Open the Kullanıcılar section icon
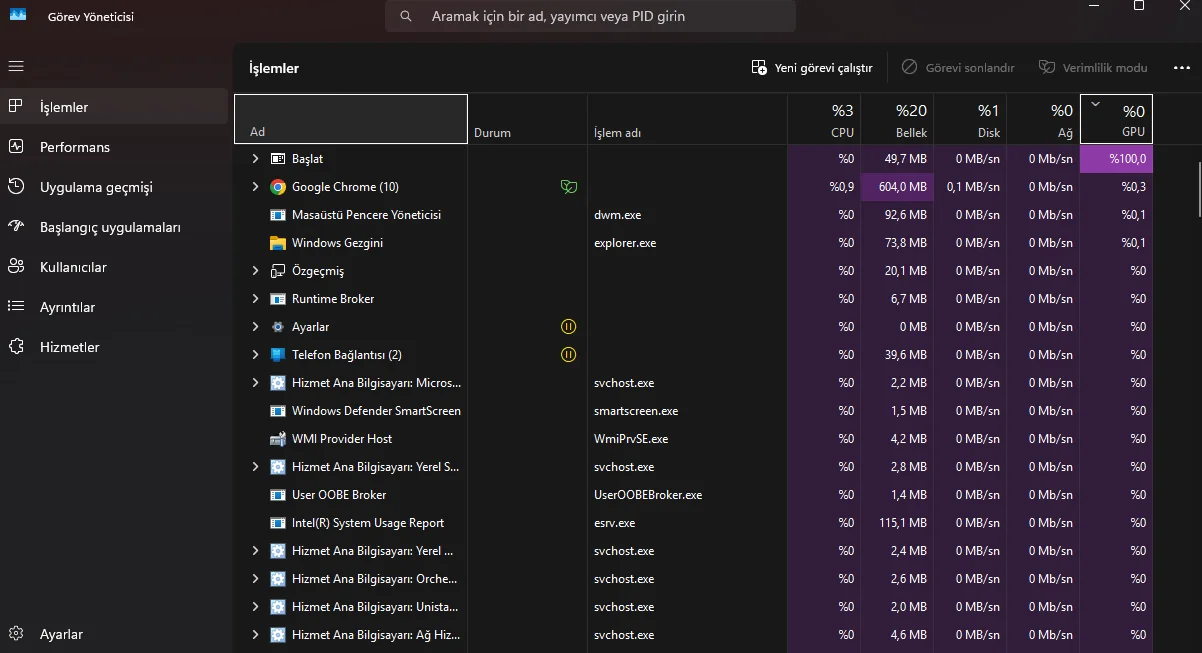The image size is (1202, 653). click(x=16, y=267)
